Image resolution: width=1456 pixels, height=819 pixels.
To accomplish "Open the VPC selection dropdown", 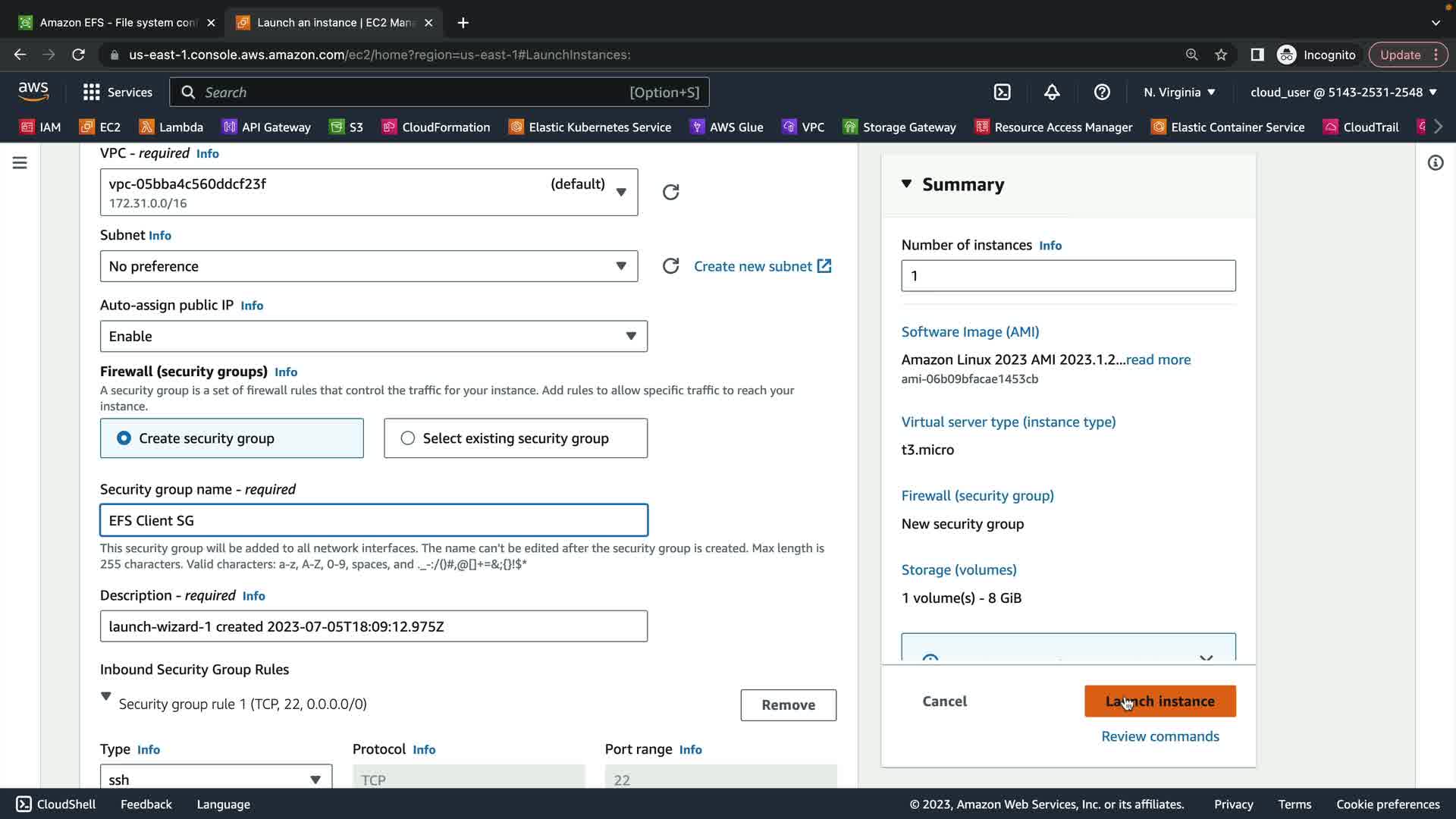I will click(369, 192).
